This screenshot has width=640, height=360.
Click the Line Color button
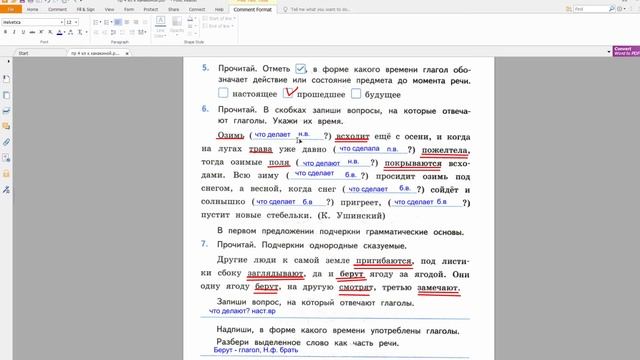pyautogui.click(x=160, y=27)
